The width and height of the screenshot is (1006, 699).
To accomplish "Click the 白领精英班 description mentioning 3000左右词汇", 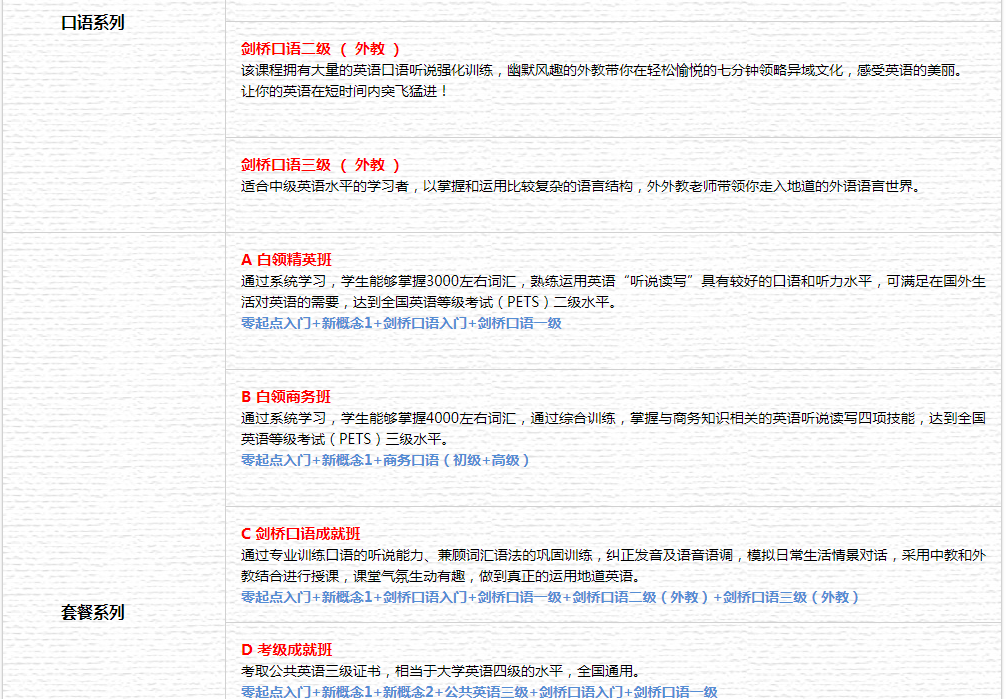I will (x=613, y=292).
